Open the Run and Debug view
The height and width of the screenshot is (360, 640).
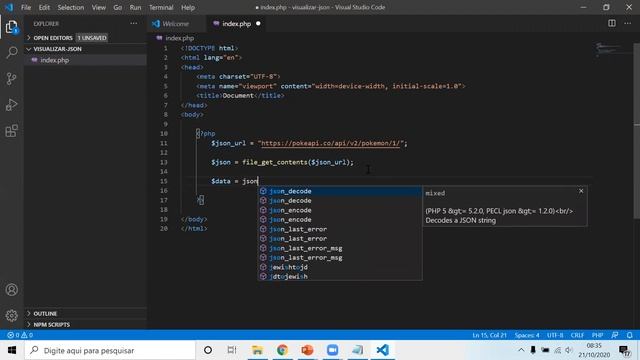pyautogui.click(x=11, y=104)
